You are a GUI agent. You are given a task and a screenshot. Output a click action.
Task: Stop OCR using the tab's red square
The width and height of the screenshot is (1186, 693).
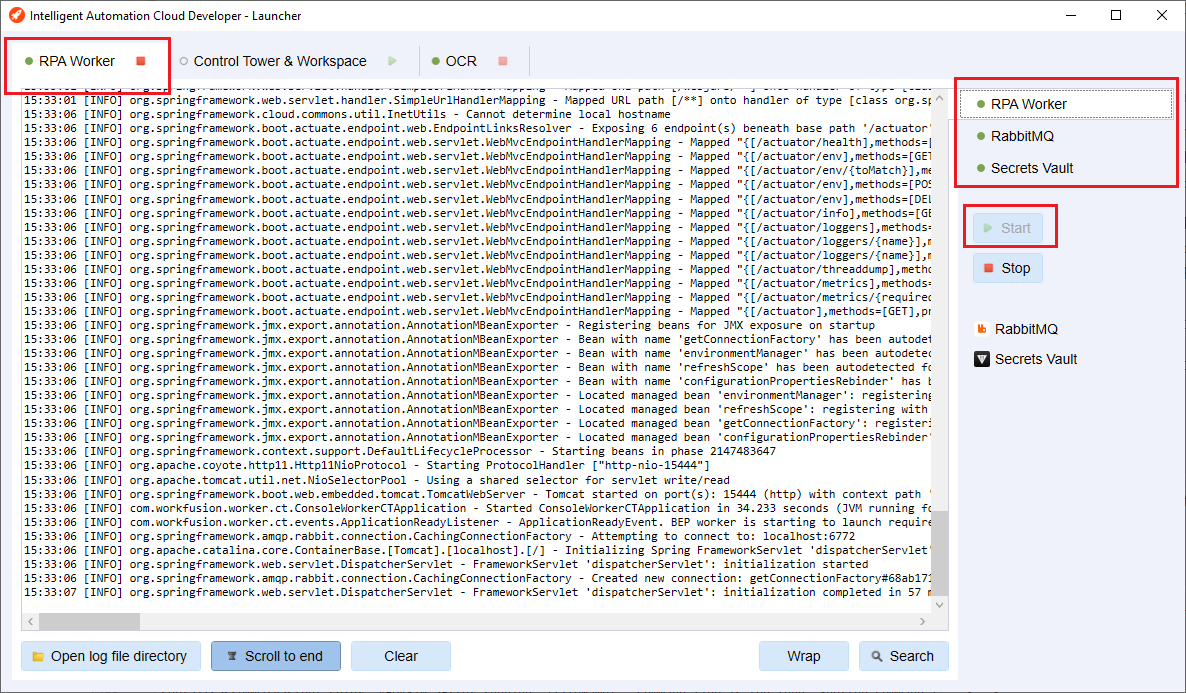coord(503,61)
